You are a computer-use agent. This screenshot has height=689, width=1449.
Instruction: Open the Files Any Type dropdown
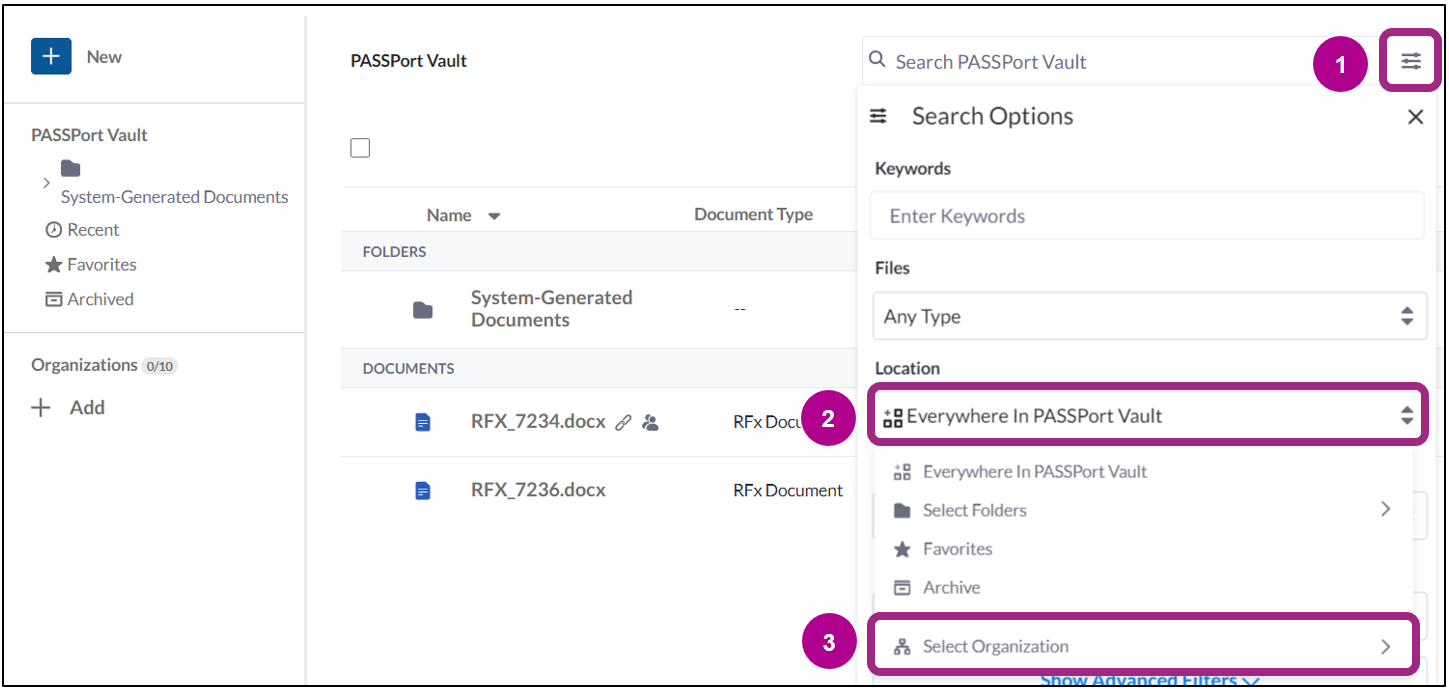click(x=1148, y=317)
